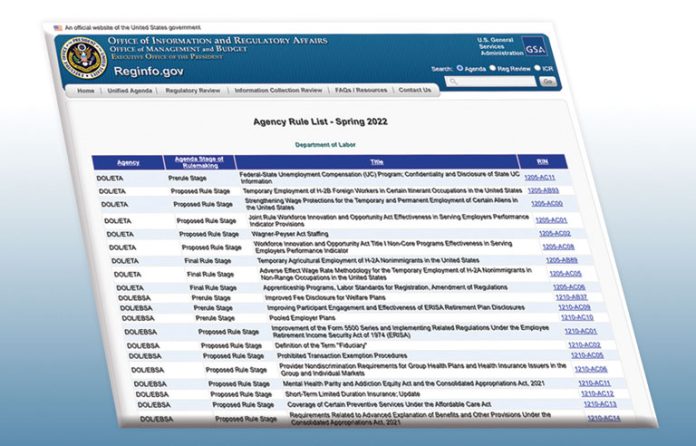The image size is (696, 446).
Task: Open RIN link 1205-AC02
Action: (554, 233)
